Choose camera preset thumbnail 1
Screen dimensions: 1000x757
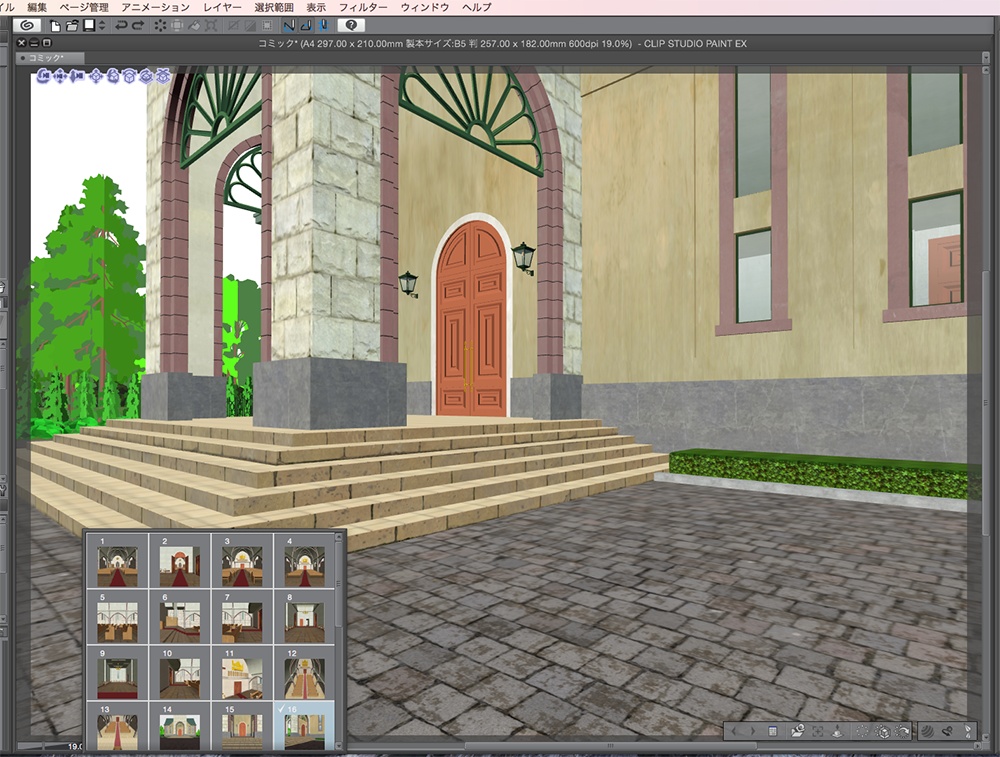[x=117, y=561]
